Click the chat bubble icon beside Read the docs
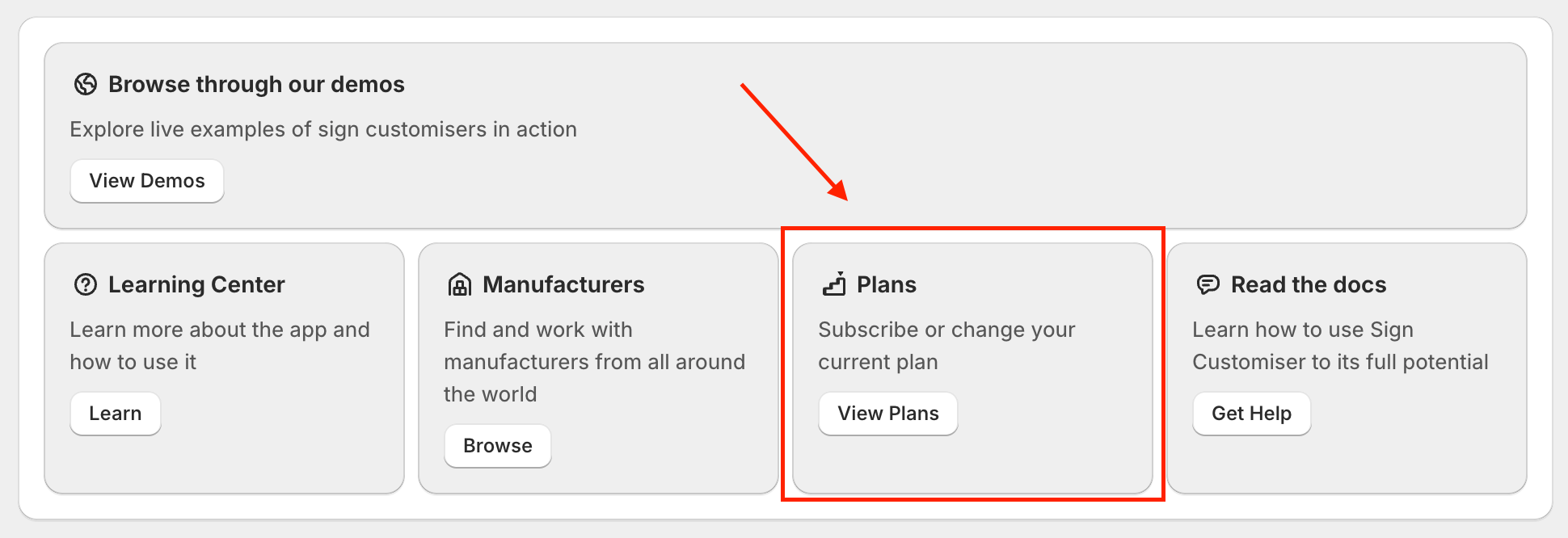The width and height of the screenshot is (1568, 538). pyautogui.click(x=1208, y=284)
